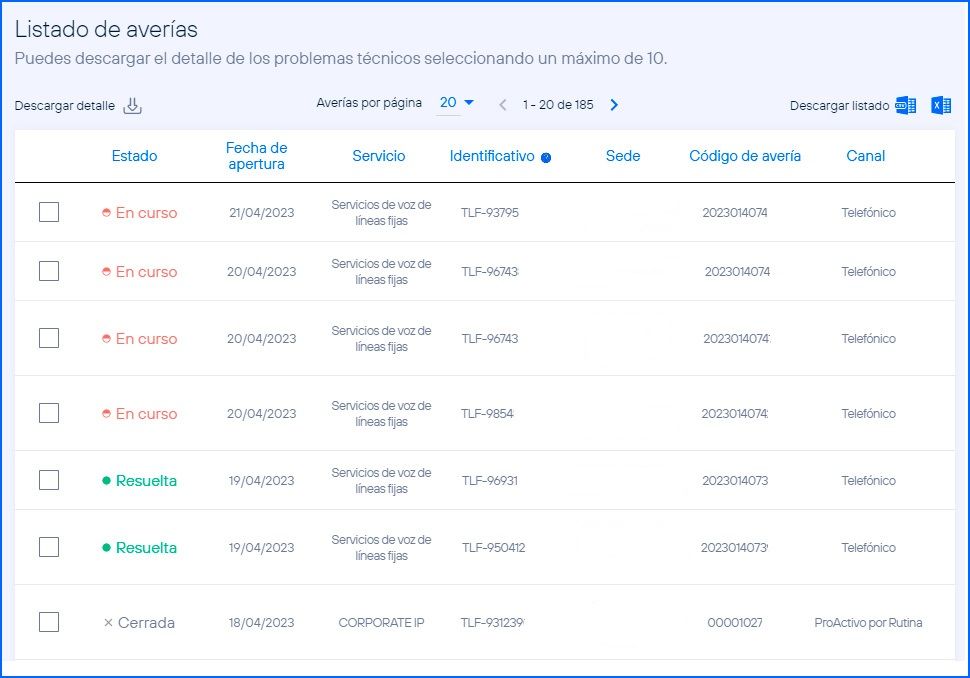Click the Canal column header
The width and height of the screenshot is (970, 678).
coord(865,156)
